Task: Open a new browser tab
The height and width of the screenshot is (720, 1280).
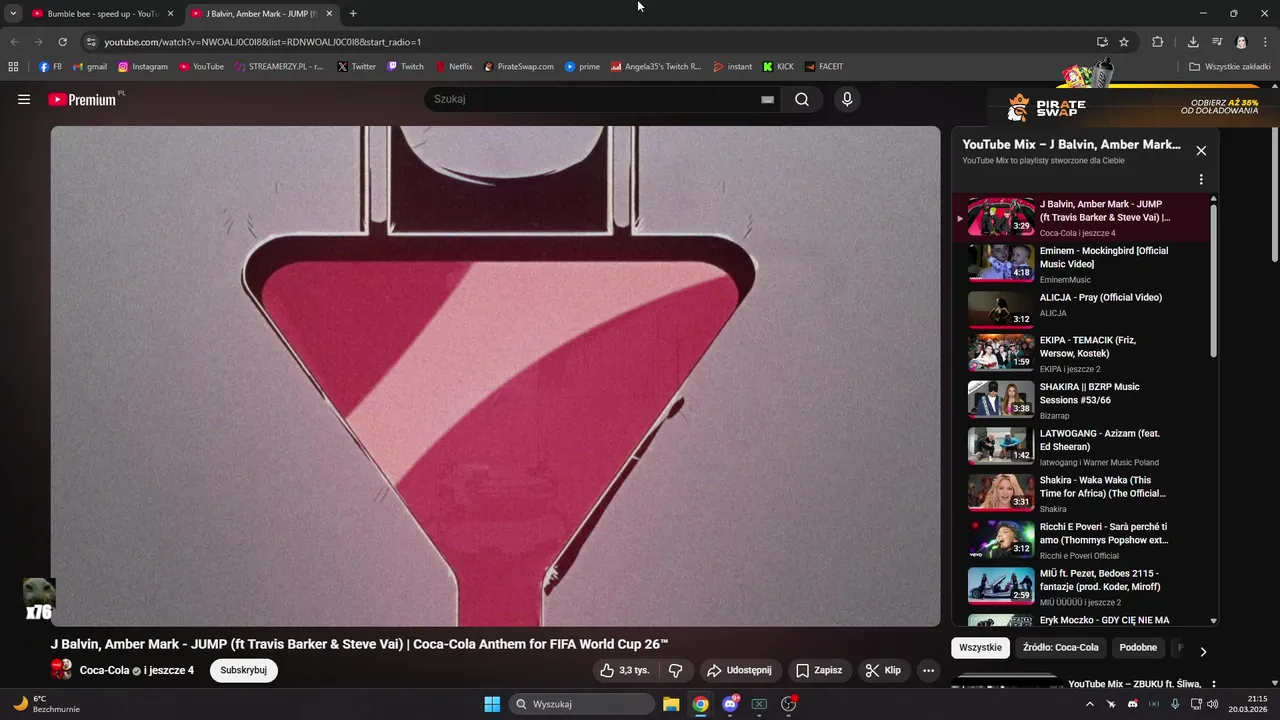Action: pyautogui.click(x=353, y=14)
